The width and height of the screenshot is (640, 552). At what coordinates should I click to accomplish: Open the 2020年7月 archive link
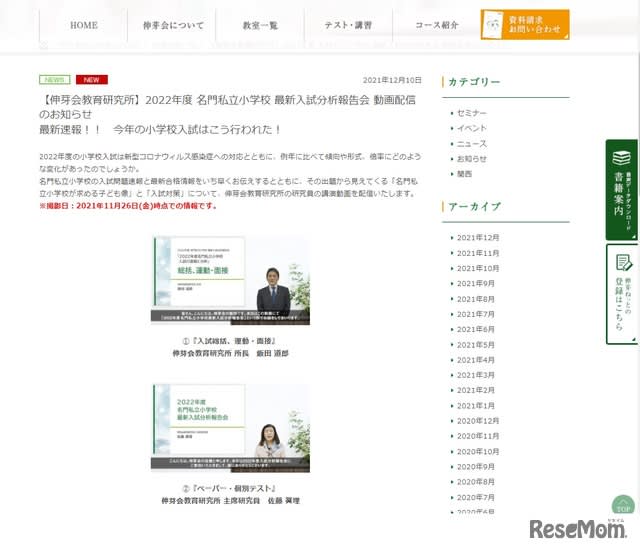476,497
